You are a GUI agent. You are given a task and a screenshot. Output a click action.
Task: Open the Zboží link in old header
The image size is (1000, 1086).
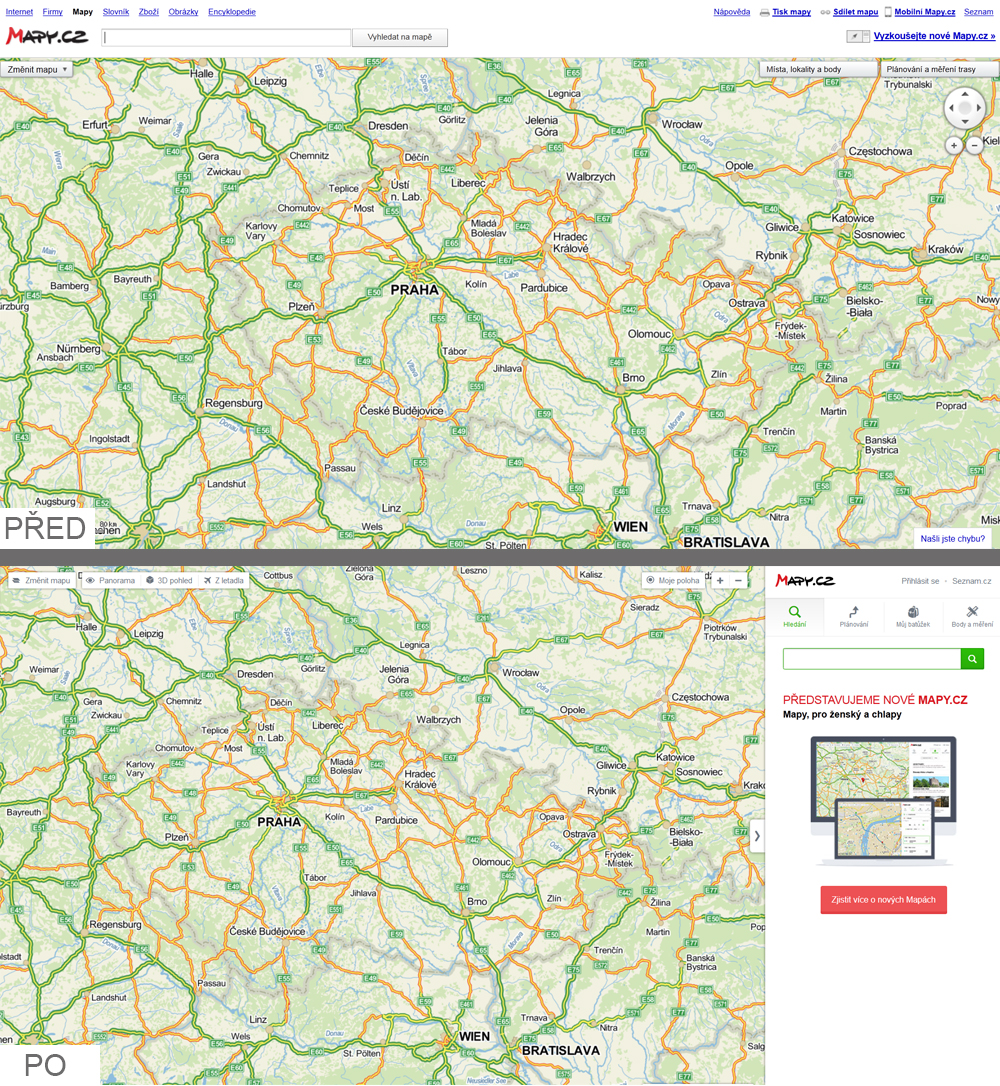tap(149, 12)
